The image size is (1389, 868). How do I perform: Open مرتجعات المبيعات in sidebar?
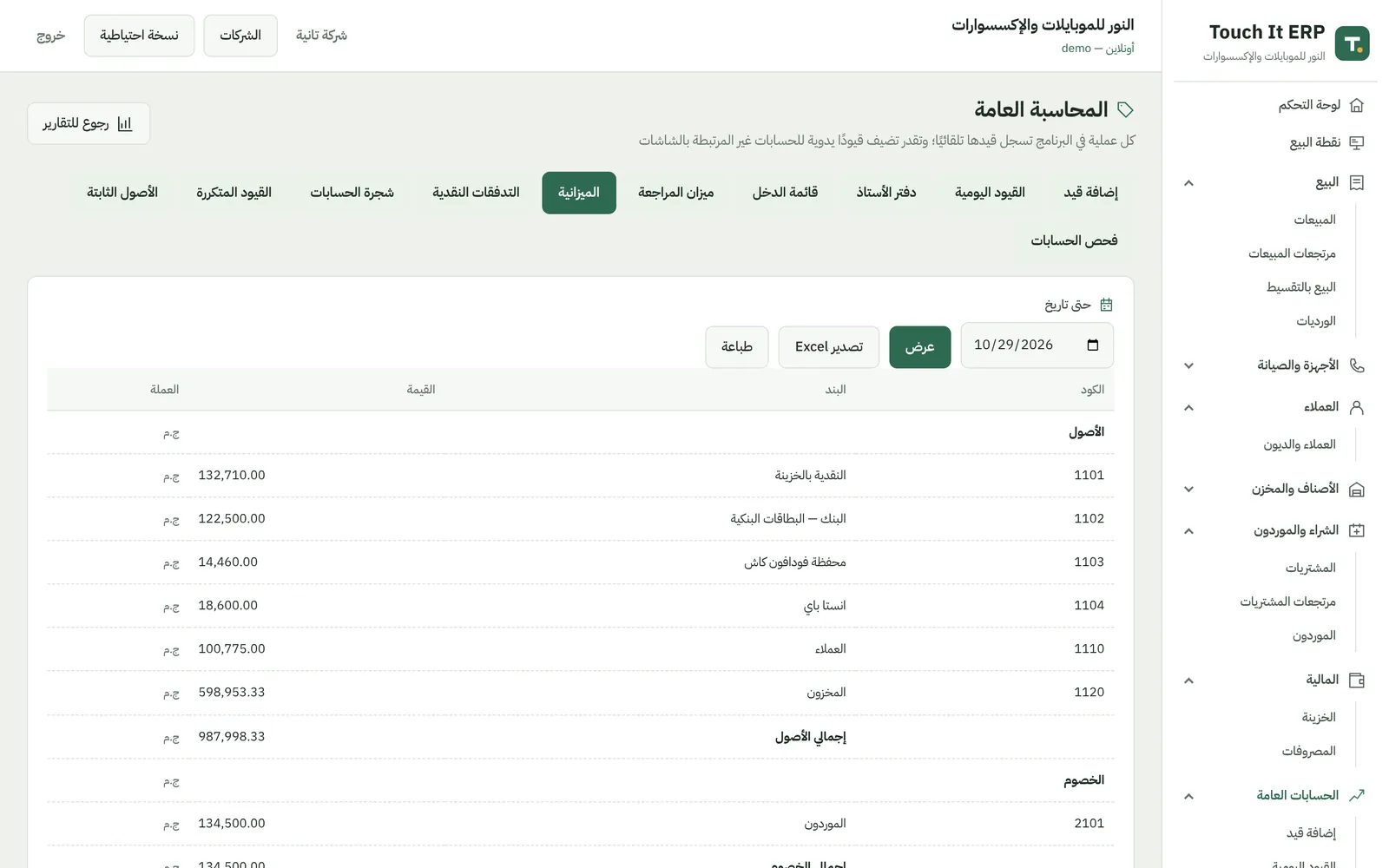(x=1292, y=253)
